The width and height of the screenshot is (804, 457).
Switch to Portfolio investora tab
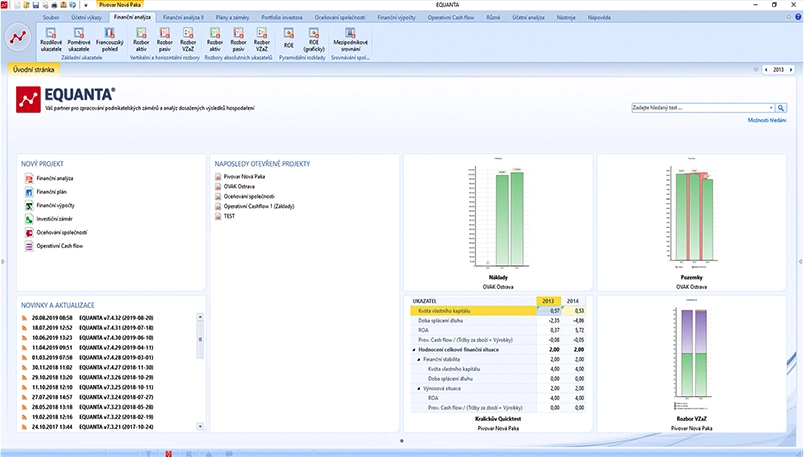coord(282,17)
